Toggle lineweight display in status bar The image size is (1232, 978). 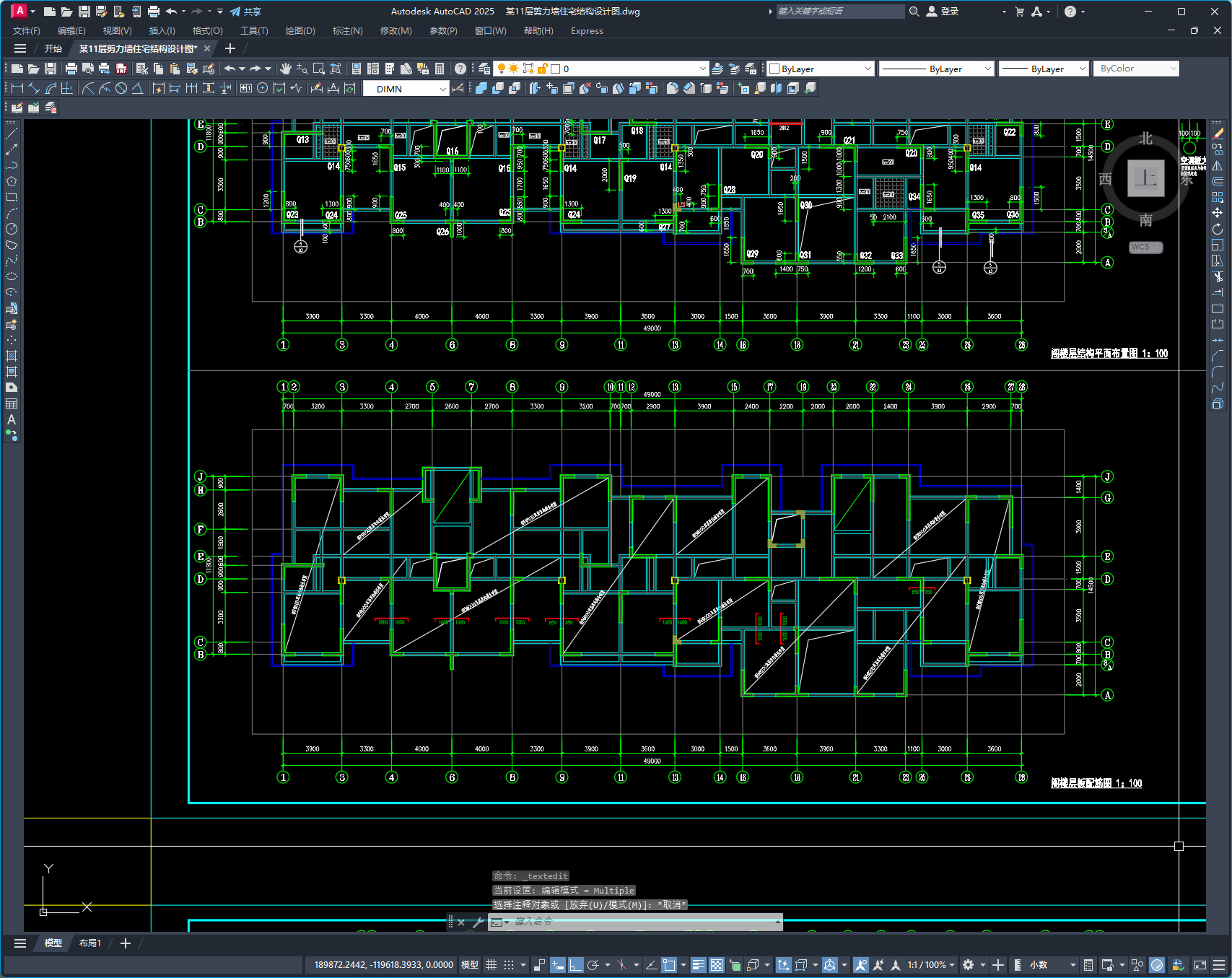[698, 965]
